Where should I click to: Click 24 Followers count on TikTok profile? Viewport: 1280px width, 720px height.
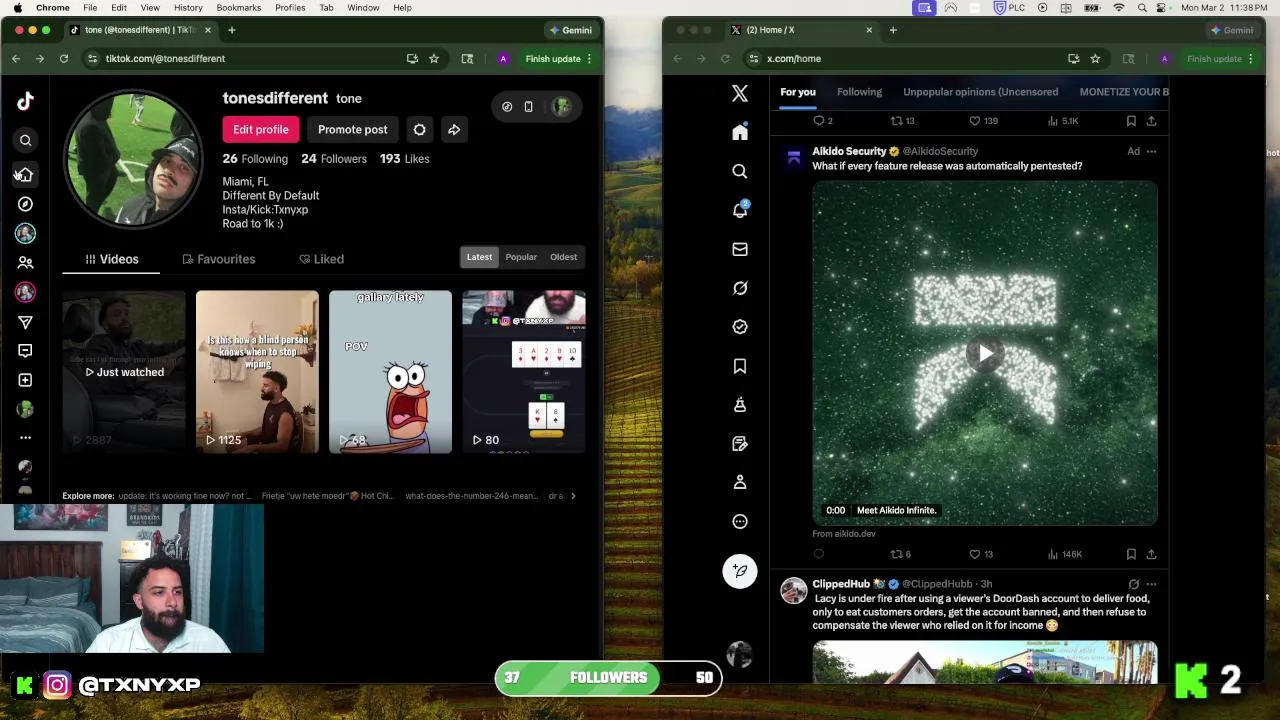click(x=334, y=159)
